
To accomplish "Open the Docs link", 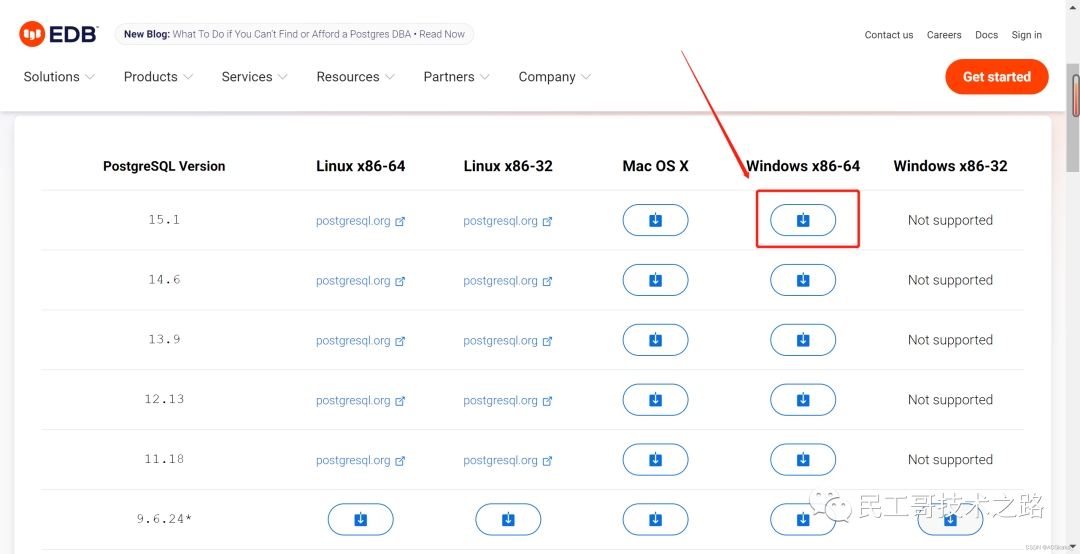I will click(986, 34).
